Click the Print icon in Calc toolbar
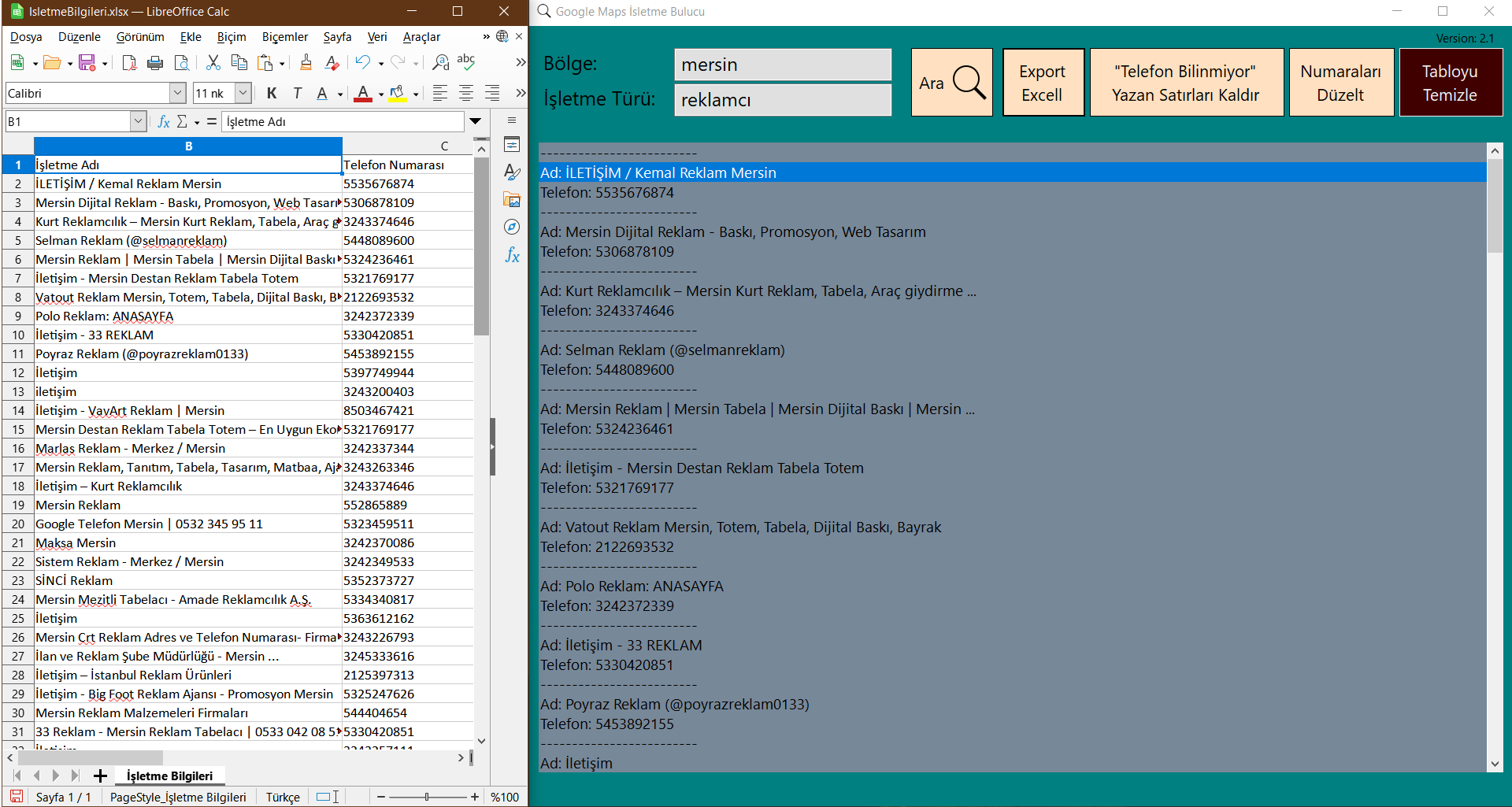This screenshot has height=807, width=1512. (155, 62)
